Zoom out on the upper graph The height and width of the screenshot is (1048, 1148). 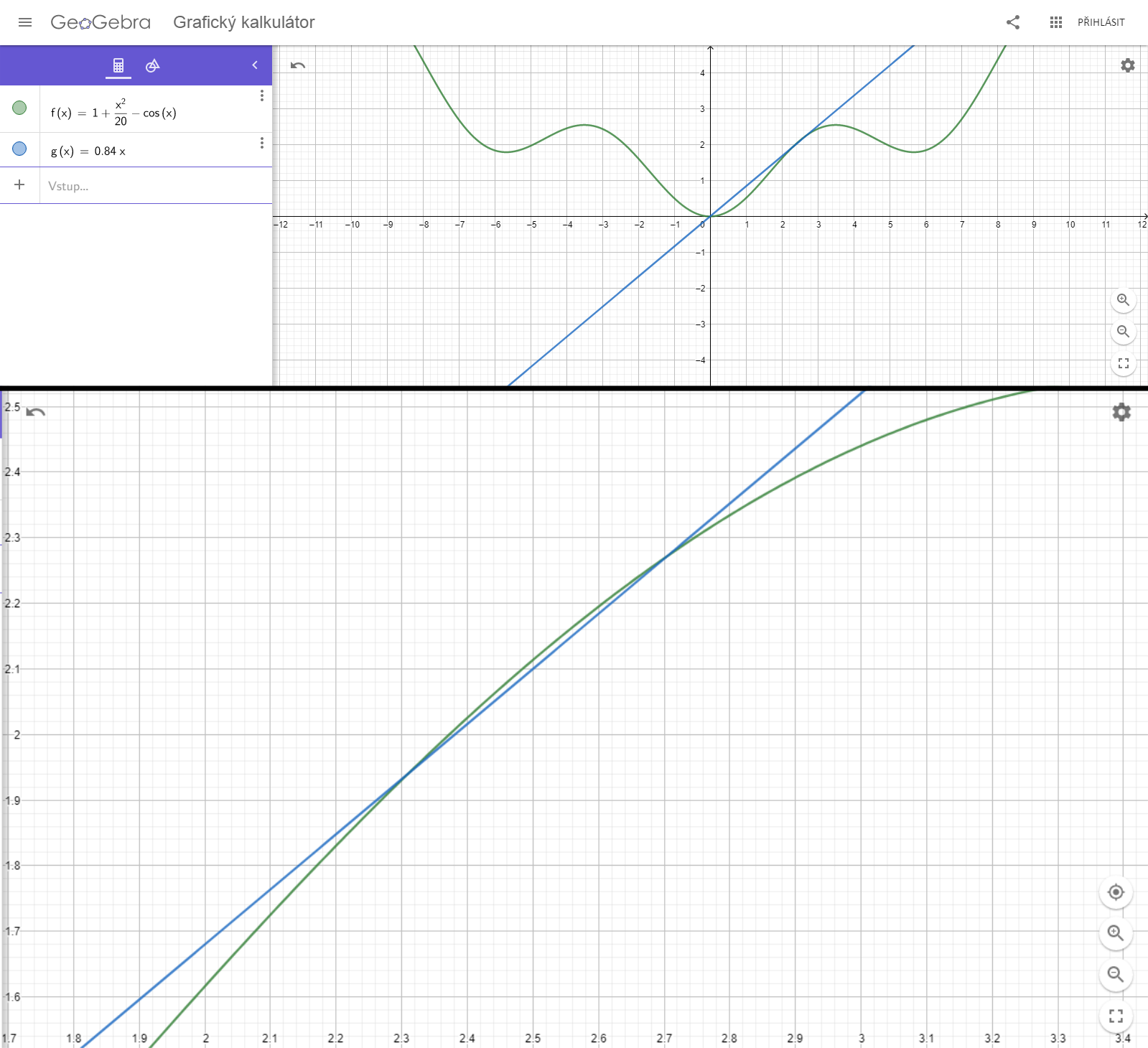pyautogui.click(x=1123, y=332)
